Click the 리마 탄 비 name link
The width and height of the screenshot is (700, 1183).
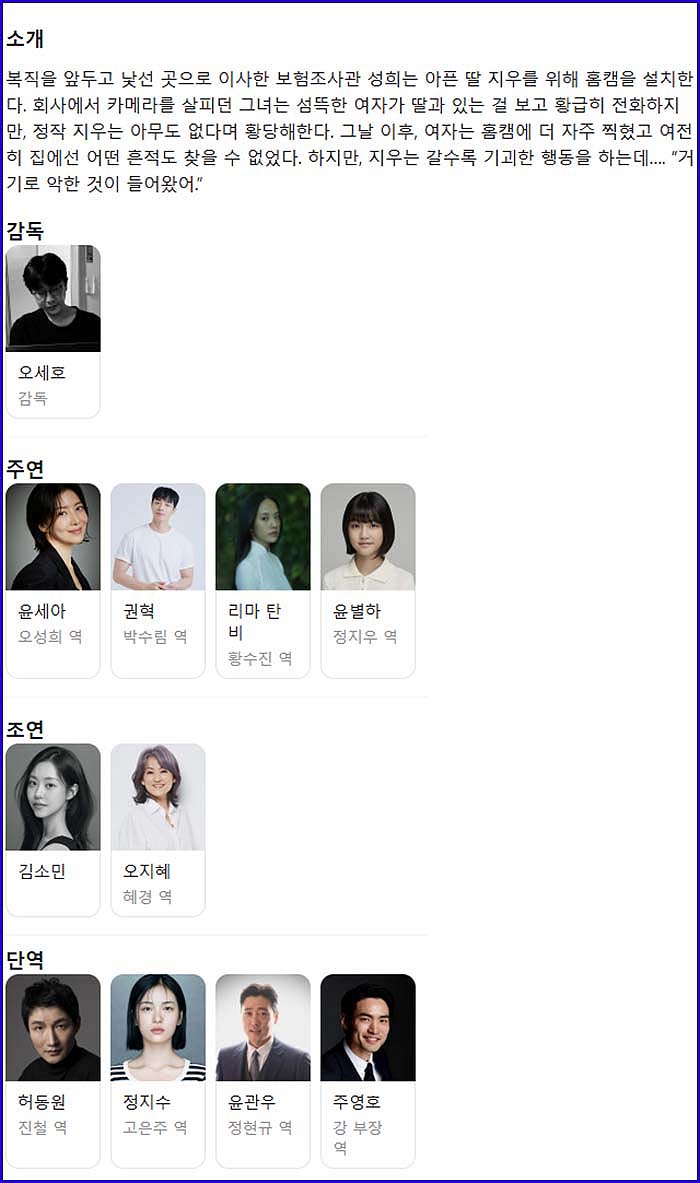(254, 622)
